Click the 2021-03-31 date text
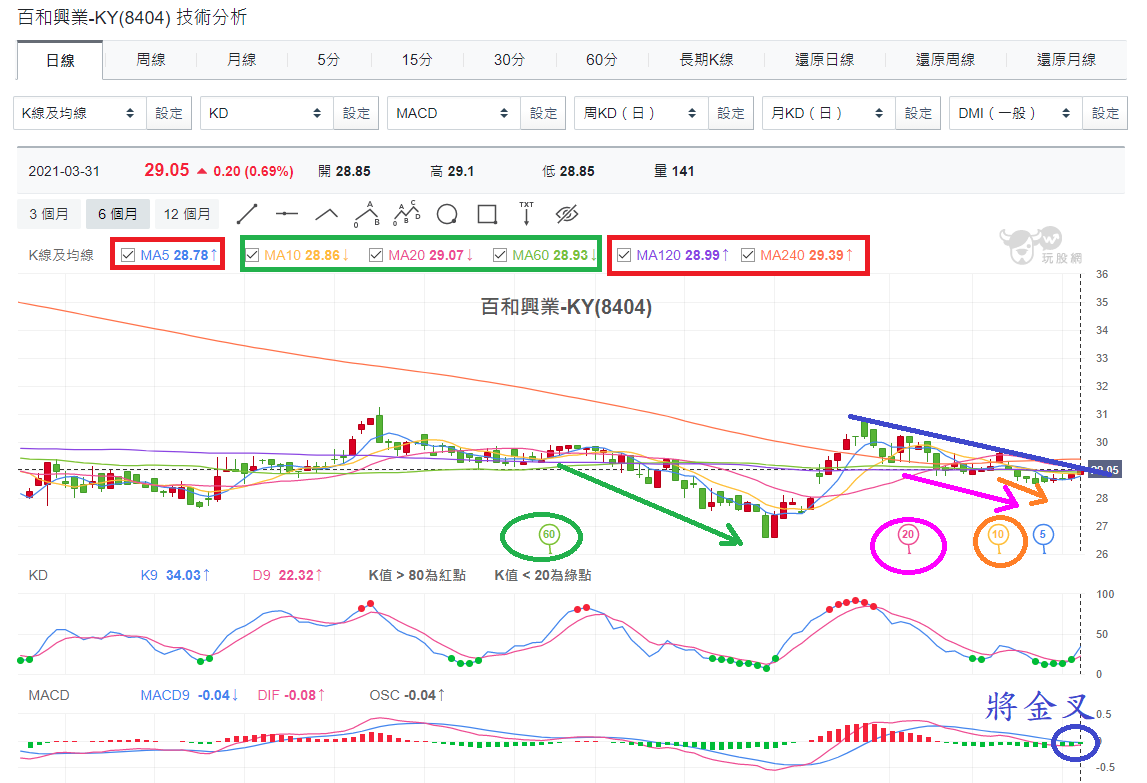Screen dimensions: 1147x783 64,171
